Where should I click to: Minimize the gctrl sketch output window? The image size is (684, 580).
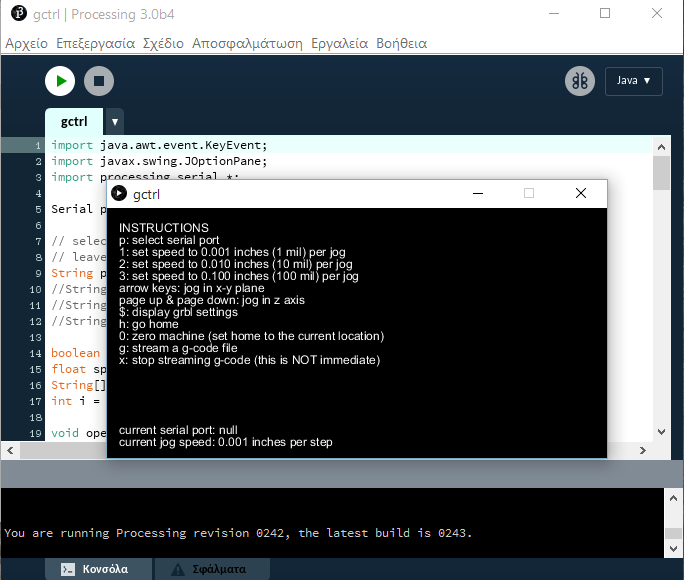coord(478,193)
